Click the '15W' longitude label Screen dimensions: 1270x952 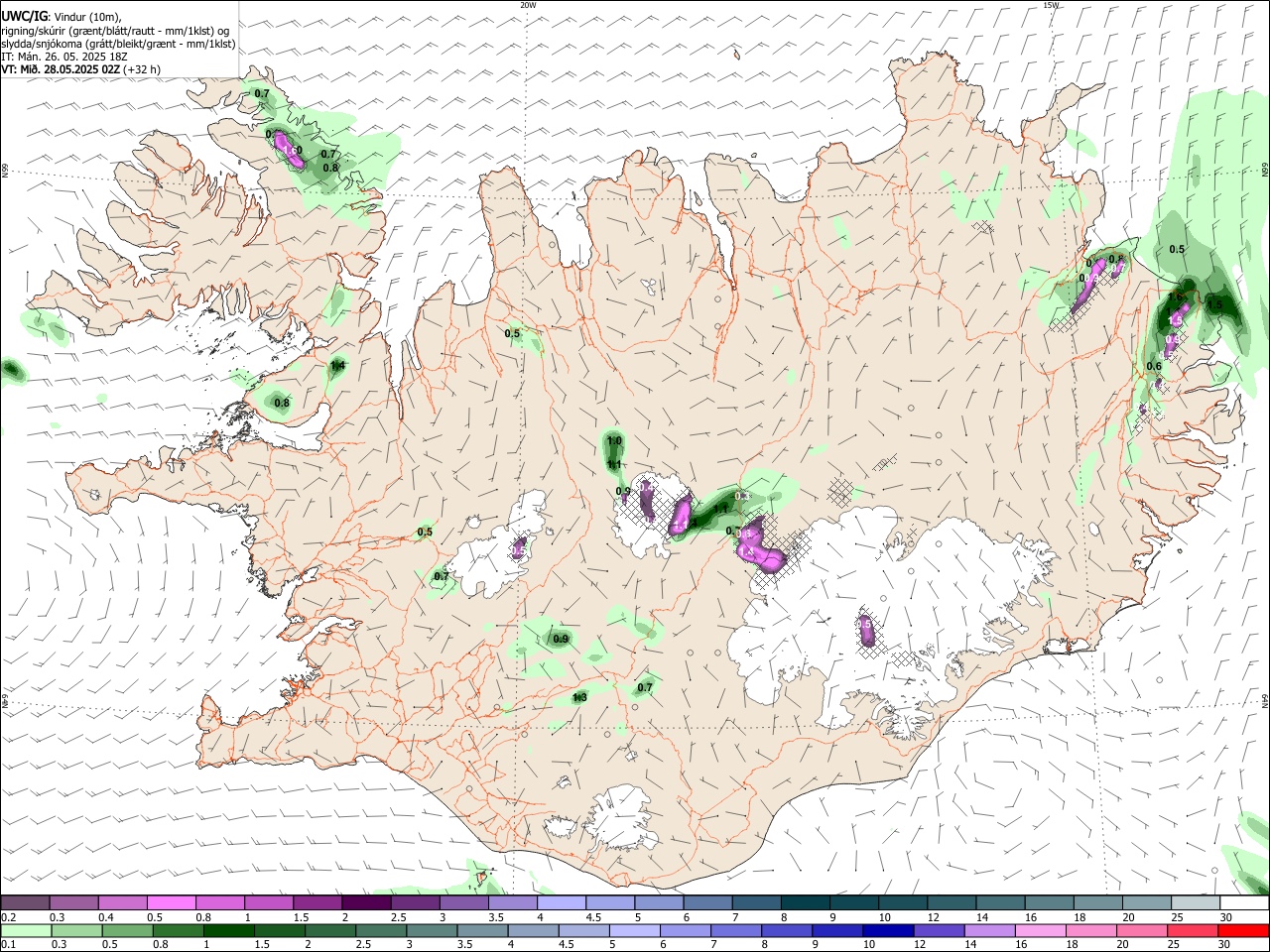pos(1051,5)
